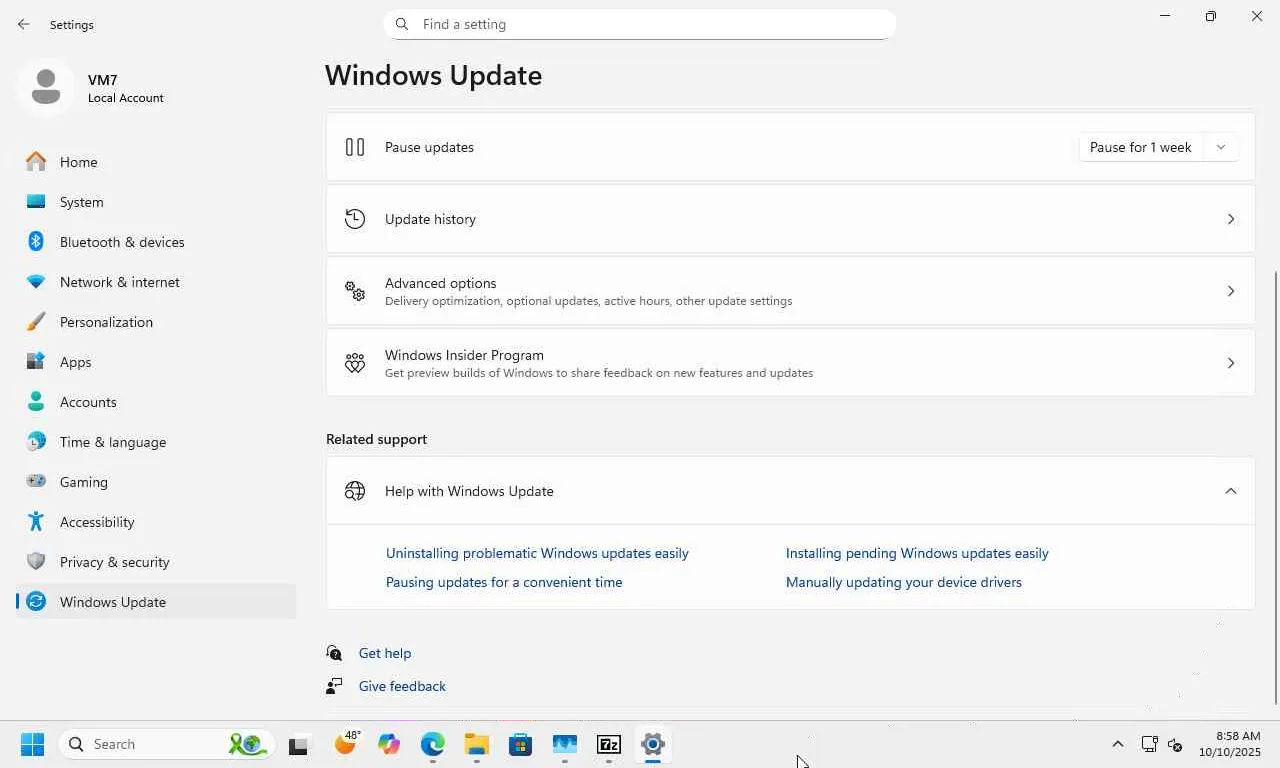This screenshot has width=1280, height=768.
Task: Launch 7-Zip from the taskbar
Action: click(x=609, y=744)
